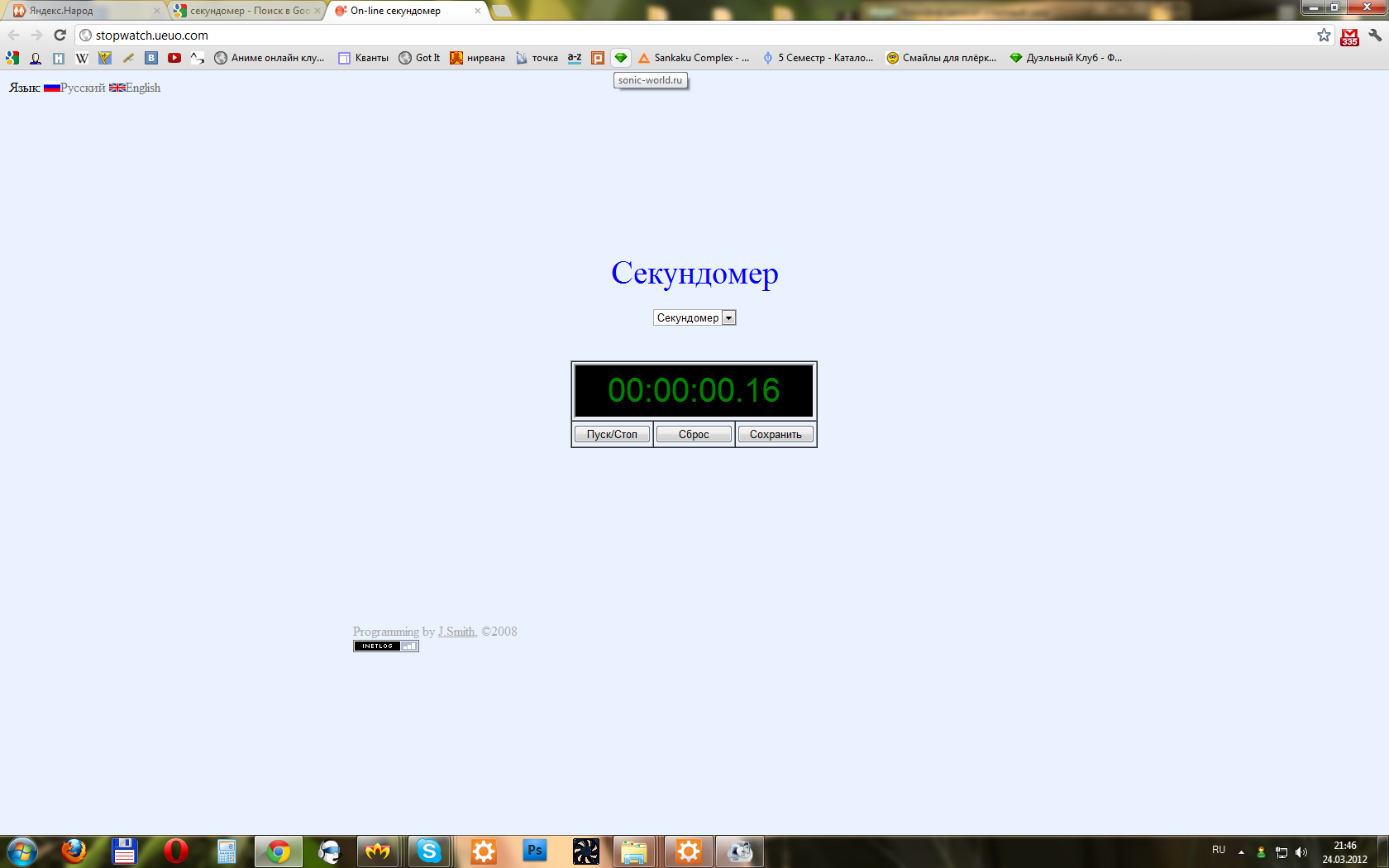Open the Смайлы для плёрк bookmark
Image resolution: width=1389 pixels, height=868 pixels.
pos(942,58)
